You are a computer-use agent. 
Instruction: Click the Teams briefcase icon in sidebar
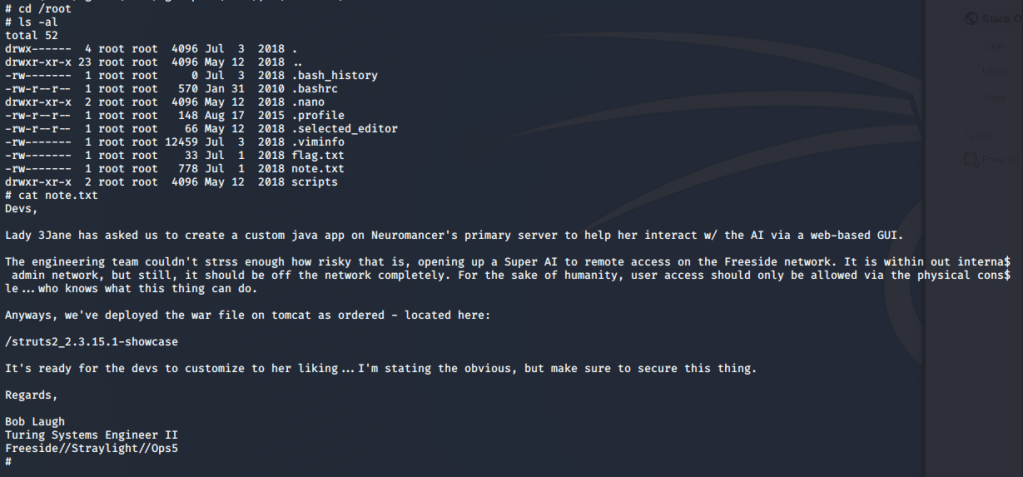968,158
